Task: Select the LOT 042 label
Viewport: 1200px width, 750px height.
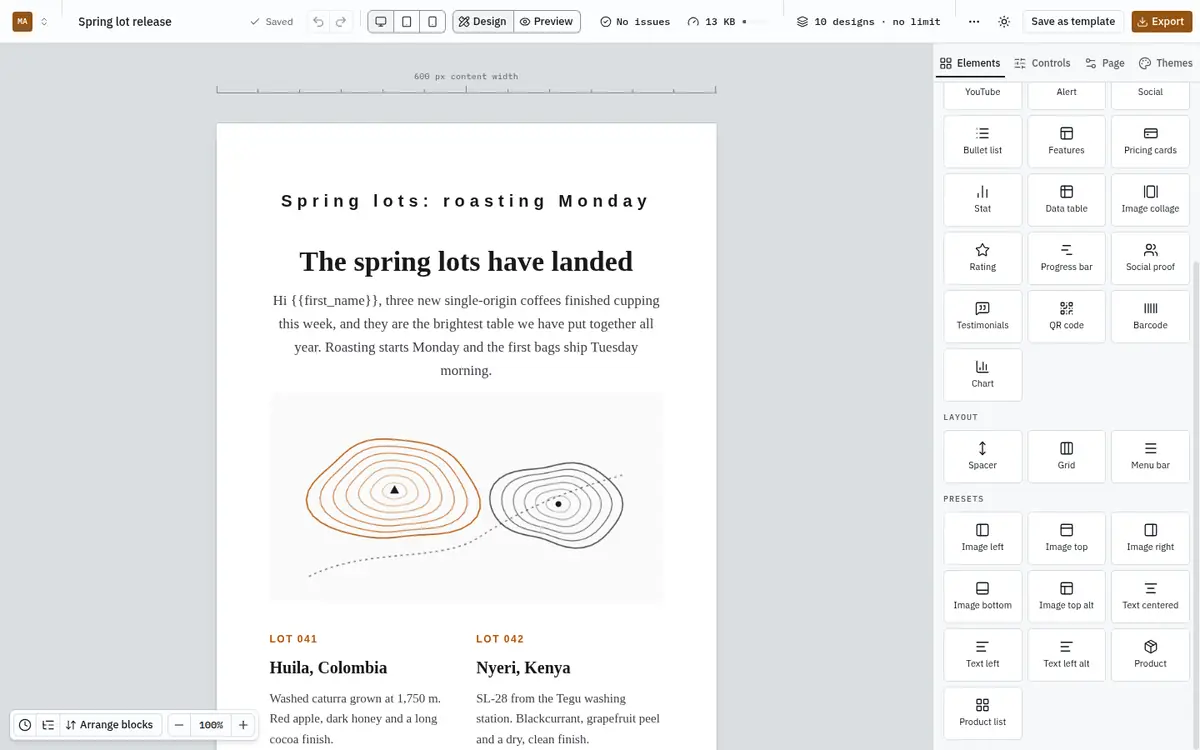Action: click(x=500, y=639)
